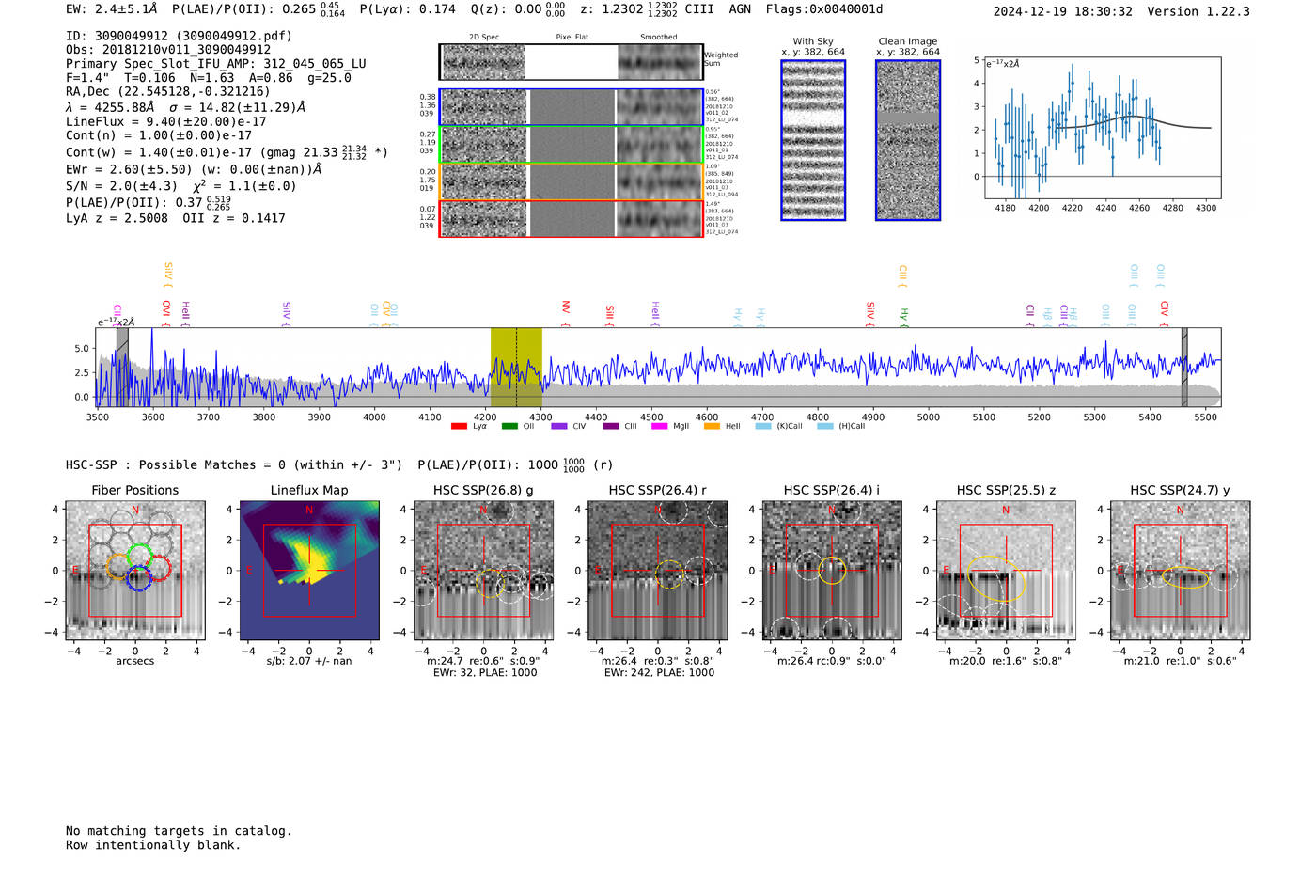Image resolution: width=1316 pixels, height=896 pixels.
Task: Click the red-bordered fiber row Smoothed cutout
Action: click(x=659, y=219)
